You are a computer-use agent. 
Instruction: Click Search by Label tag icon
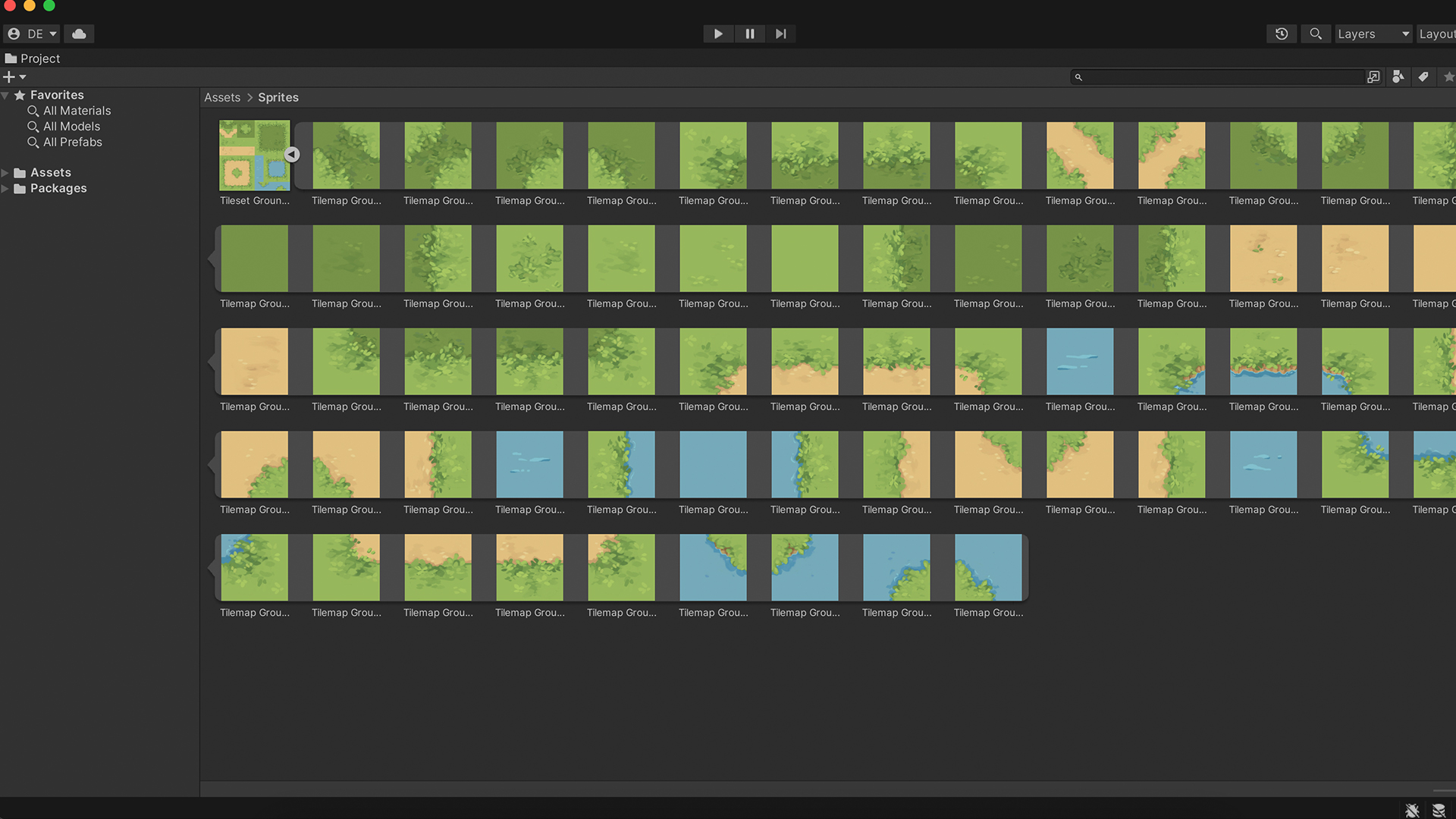[1423, 77]
